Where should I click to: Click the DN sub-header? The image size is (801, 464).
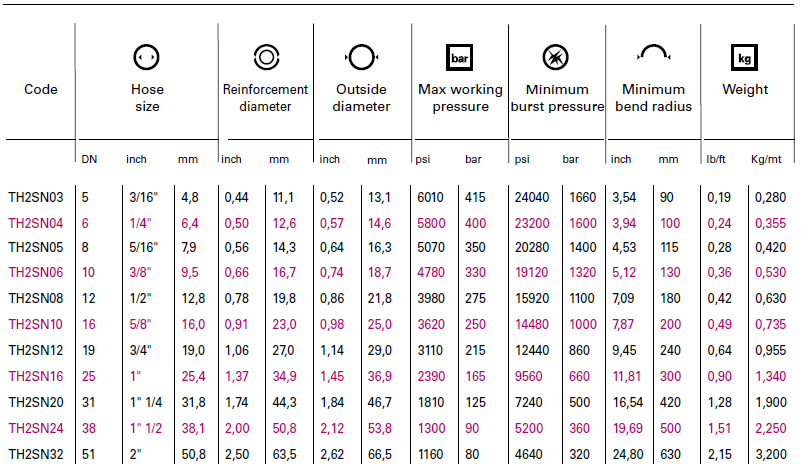89,159
